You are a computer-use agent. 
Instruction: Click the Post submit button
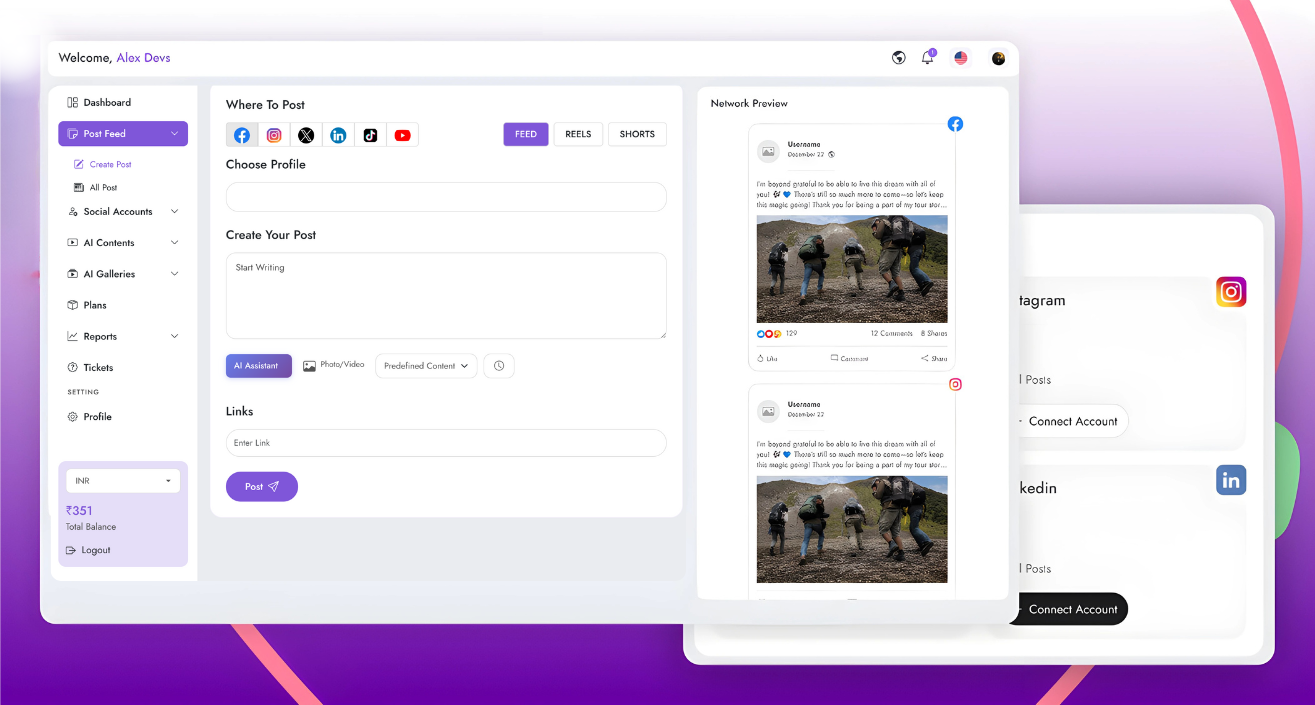click(261, 487)
